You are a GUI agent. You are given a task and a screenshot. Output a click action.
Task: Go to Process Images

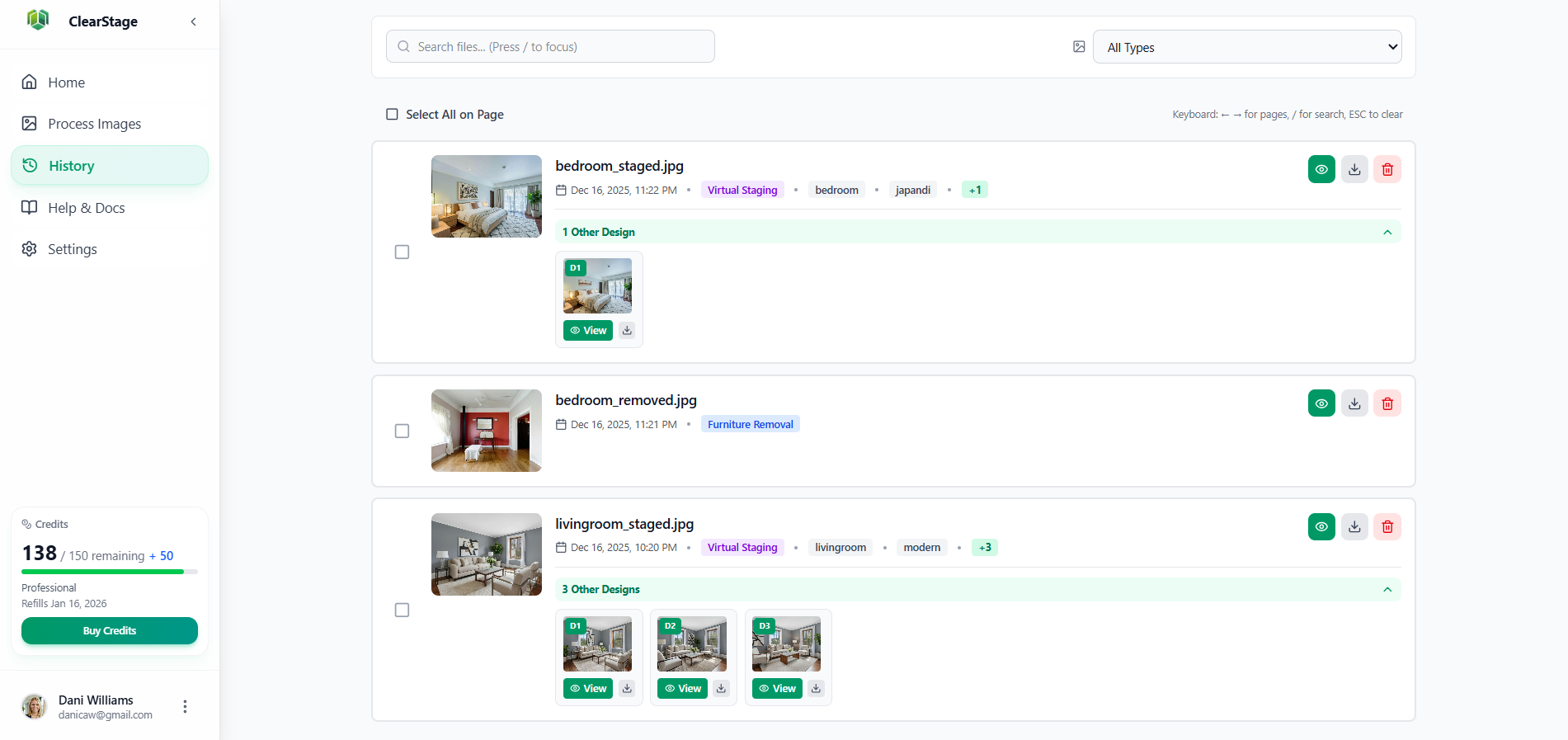(110, 124)
